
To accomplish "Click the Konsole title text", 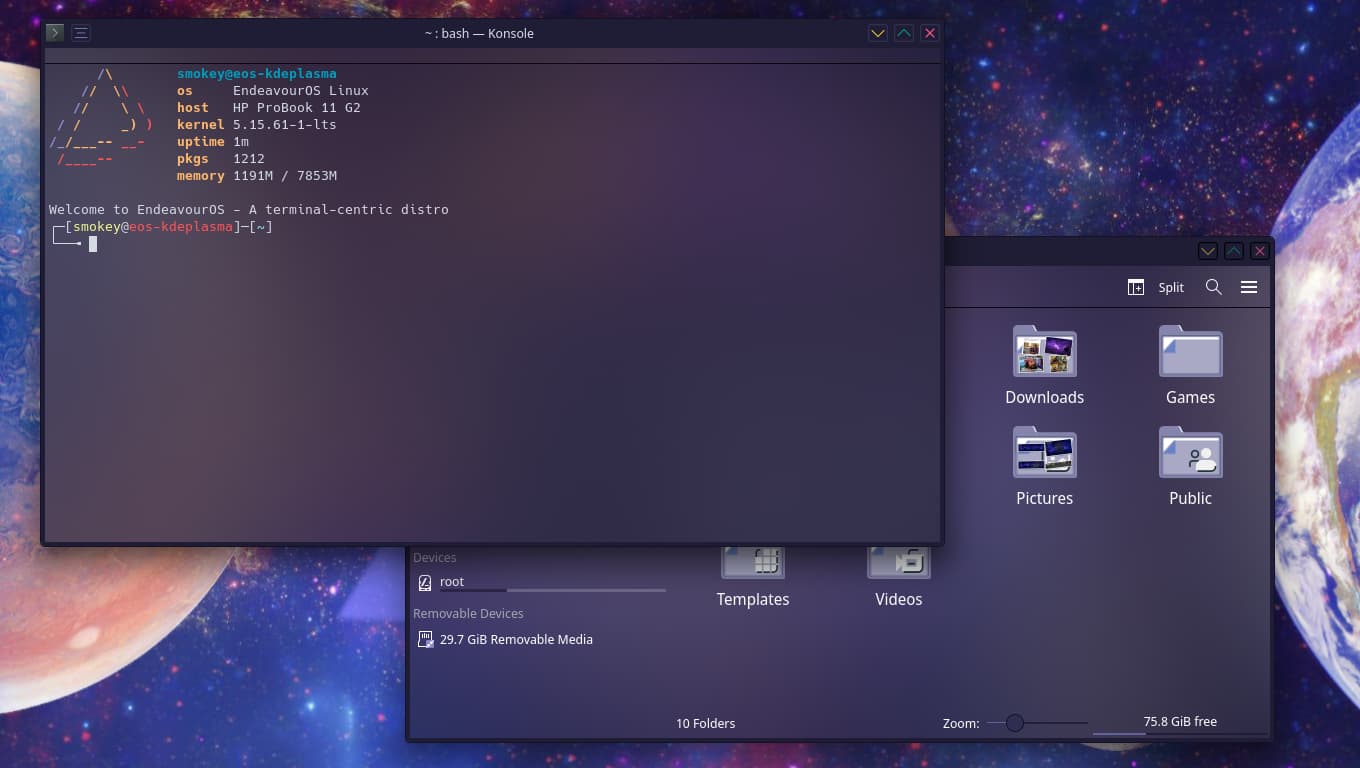I will (x=479, y=33).
